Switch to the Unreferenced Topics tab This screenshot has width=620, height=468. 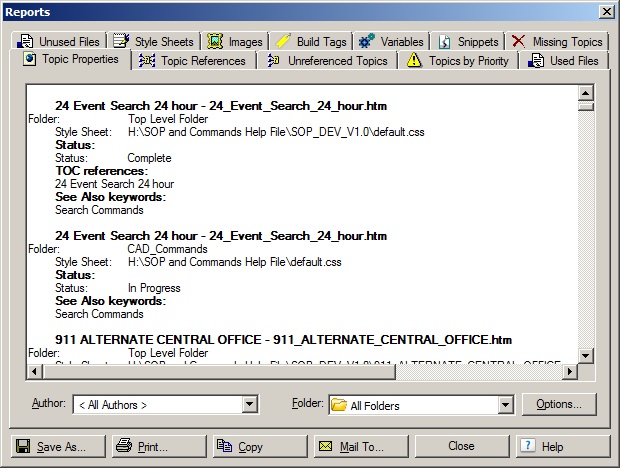(327, 61)
